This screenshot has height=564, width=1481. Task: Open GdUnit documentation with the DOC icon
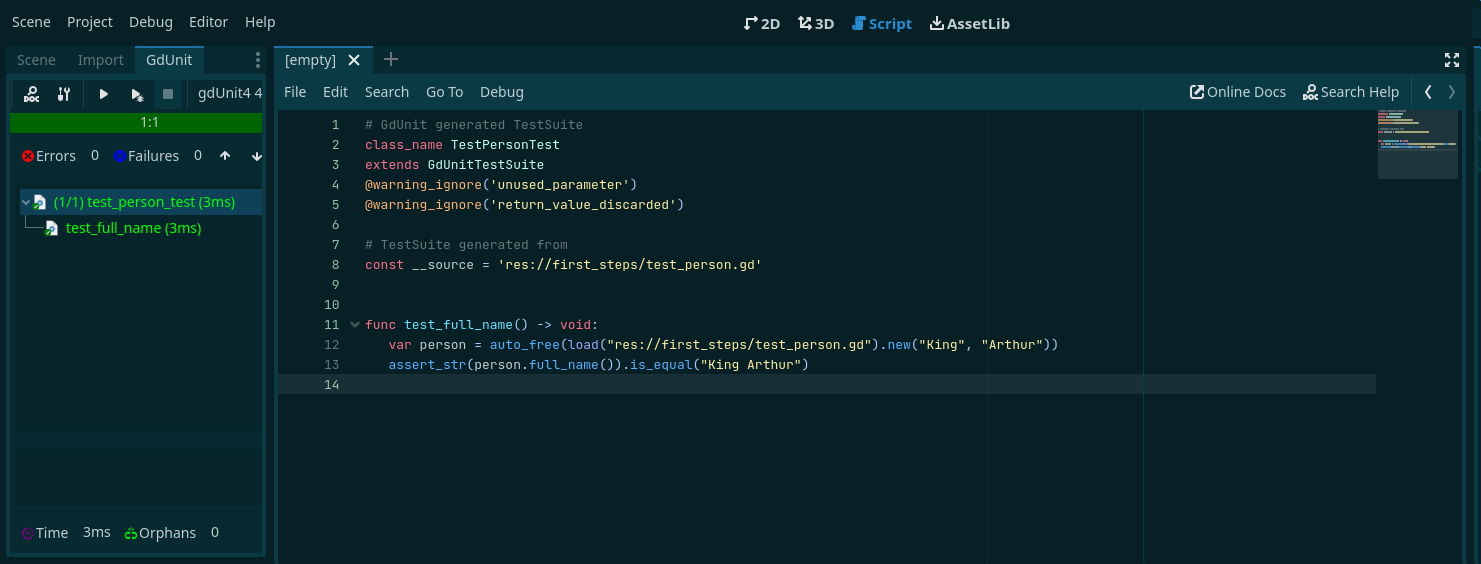coord(32,94)
